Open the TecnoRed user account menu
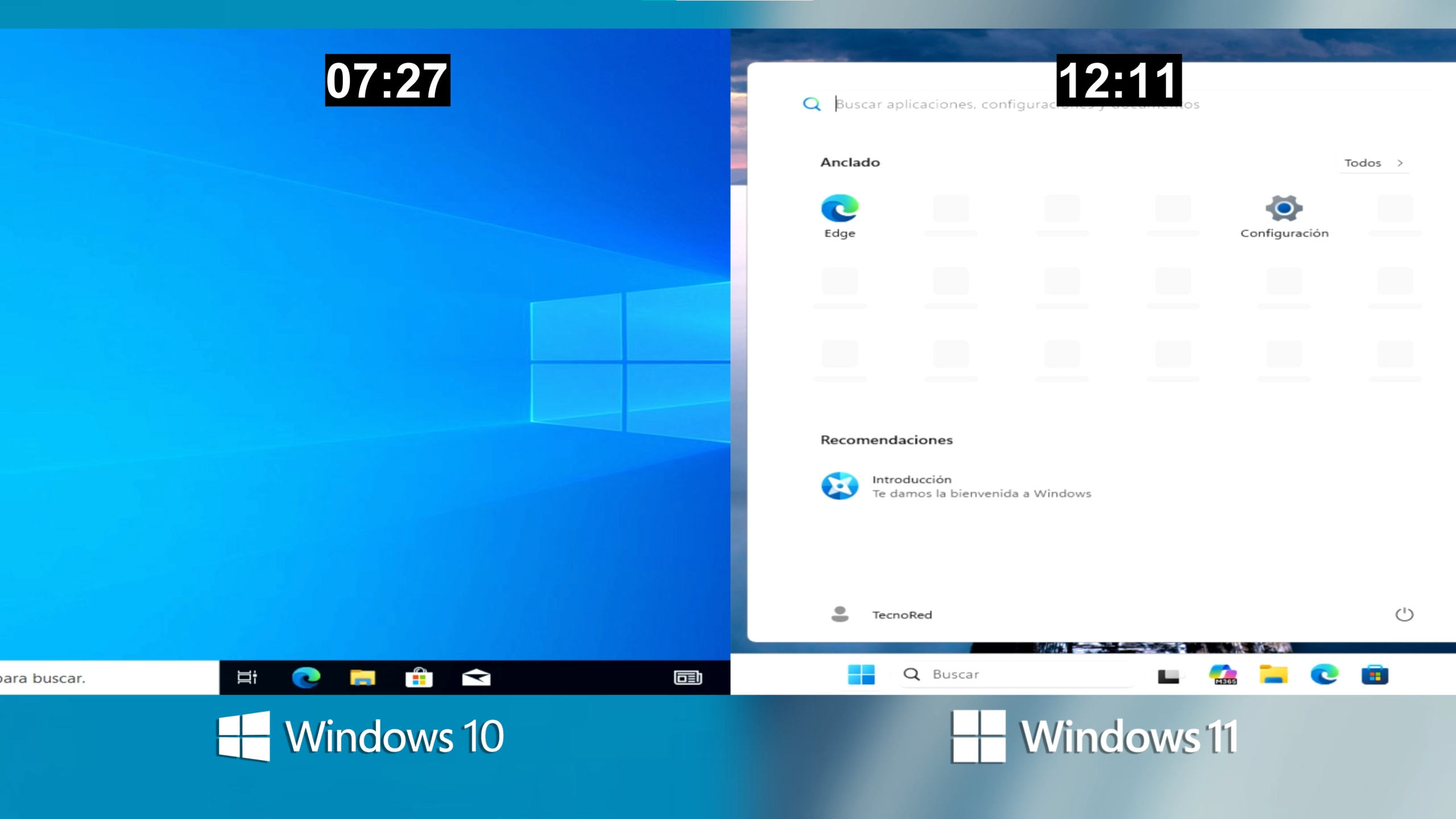The image size is (1456, 819). (882, 614)
